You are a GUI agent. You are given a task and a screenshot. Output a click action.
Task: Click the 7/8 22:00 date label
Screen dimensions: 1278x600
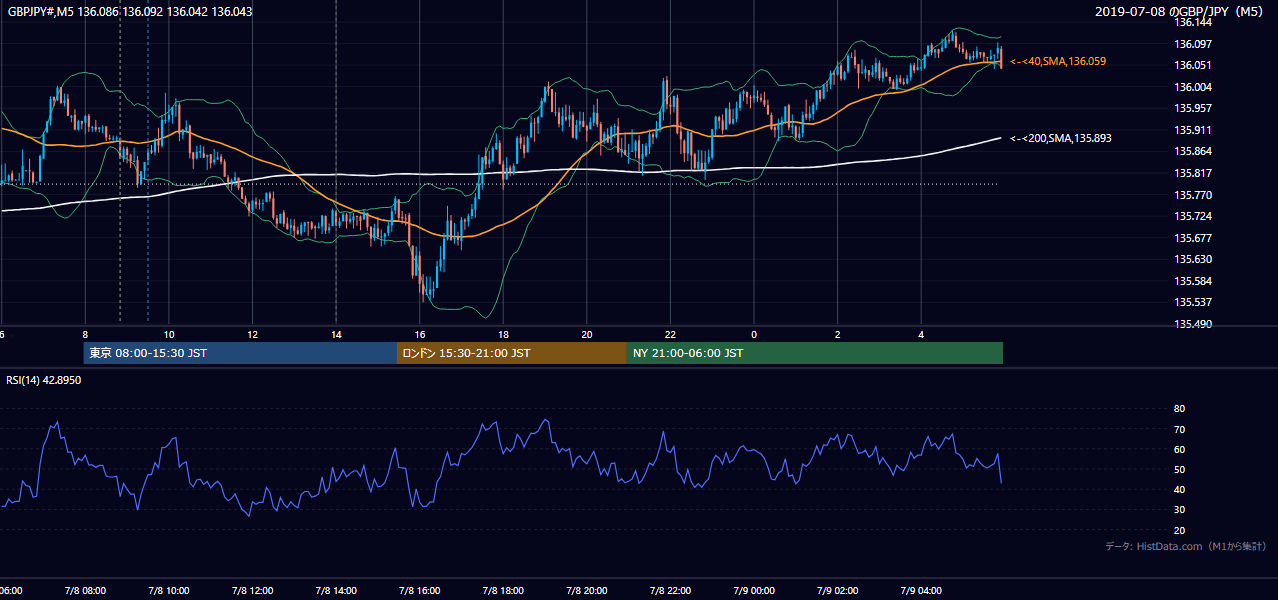pos(671,591)
